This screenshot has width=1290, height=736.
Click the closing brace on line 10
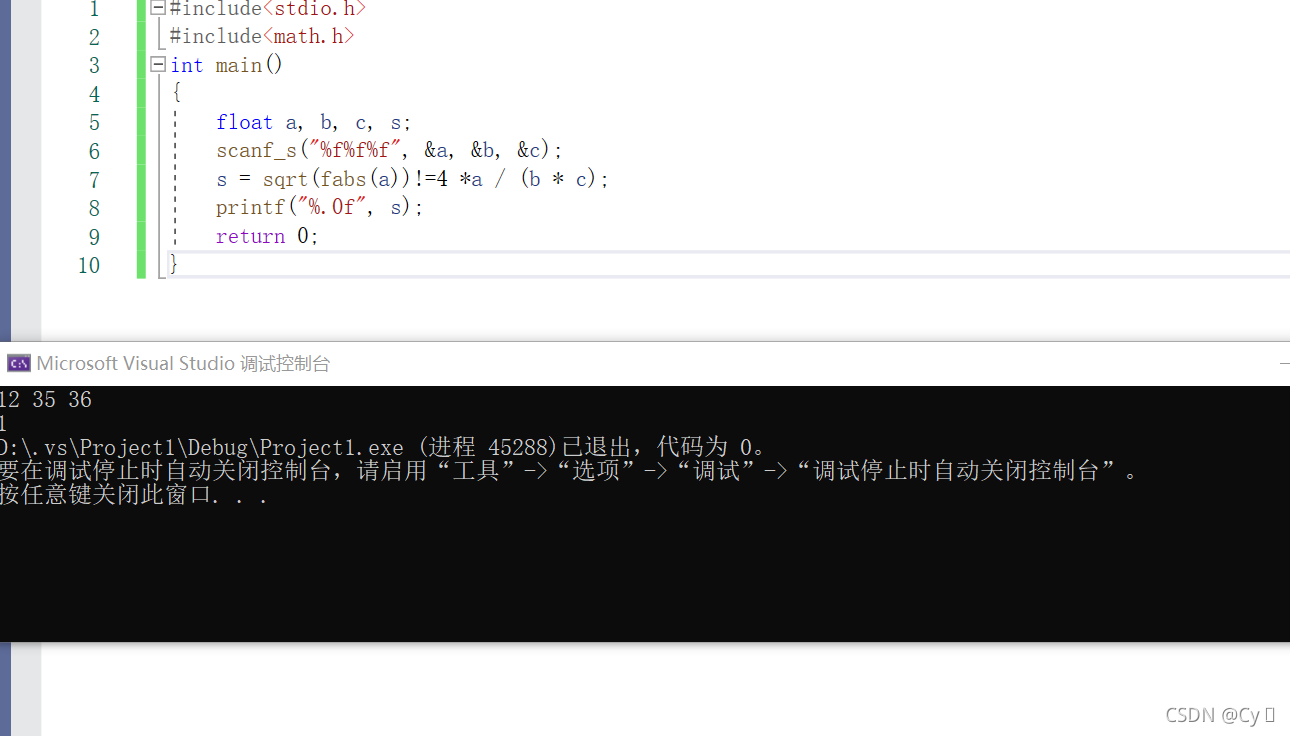(x=174, y=264)
